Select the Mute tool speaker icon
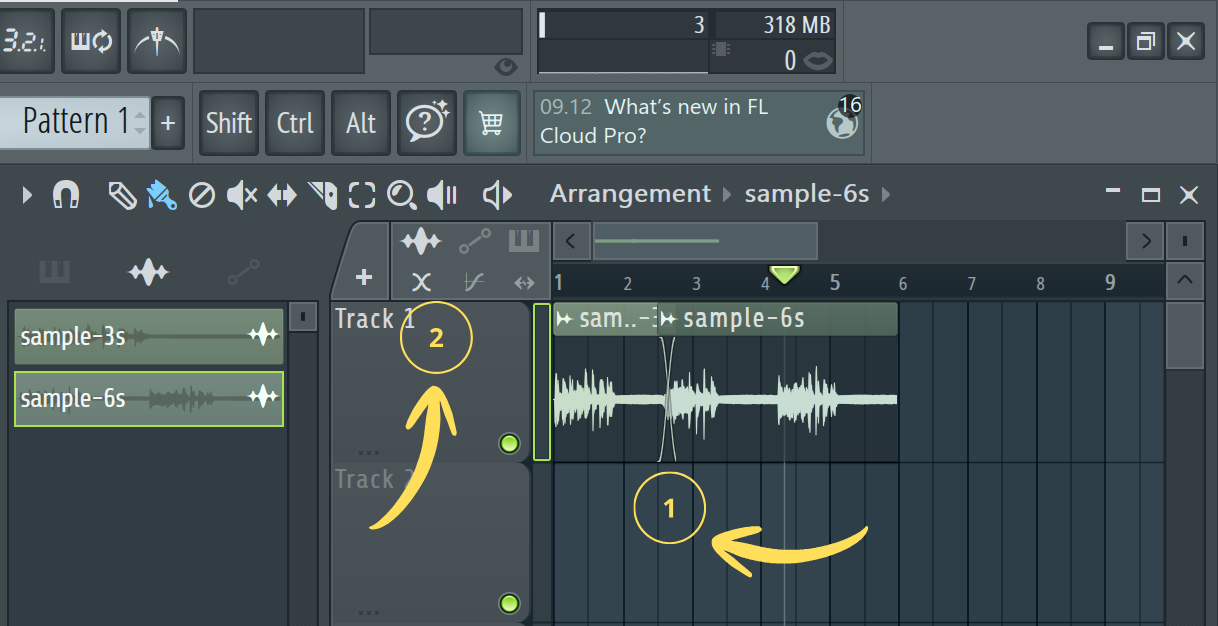 [241, 195]
